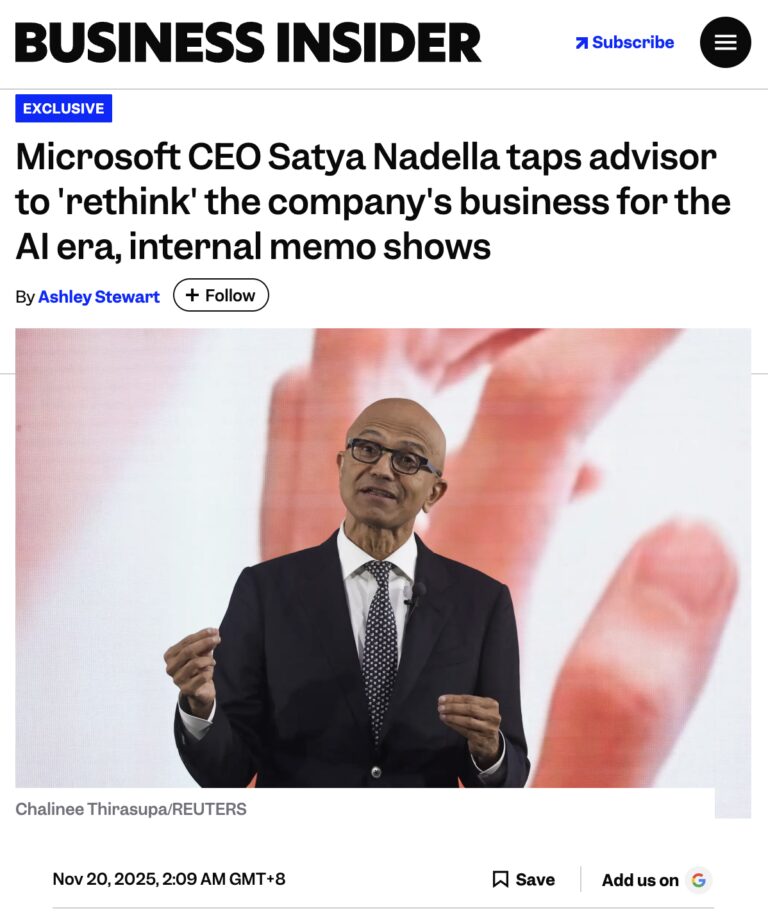The image size is (768, 922).
Task: Click the blue EXCLUSIVE tag
Action: click(62, 108)
